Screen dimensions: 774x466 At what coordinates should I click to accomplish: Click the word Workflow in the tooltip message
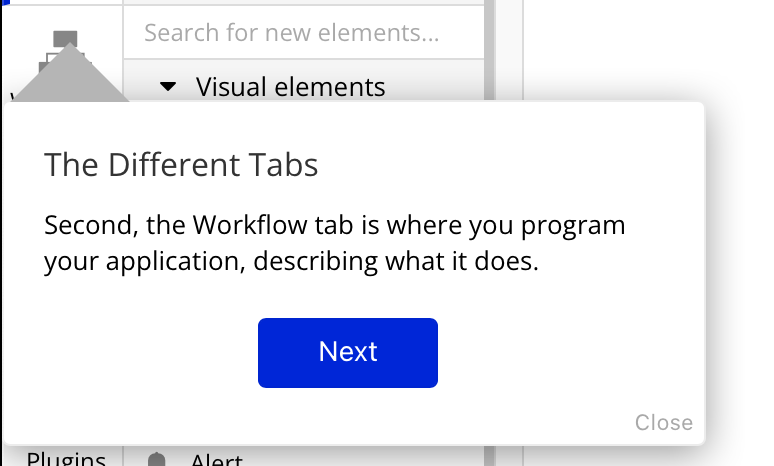pyautogui.click(x=250, y=225)
